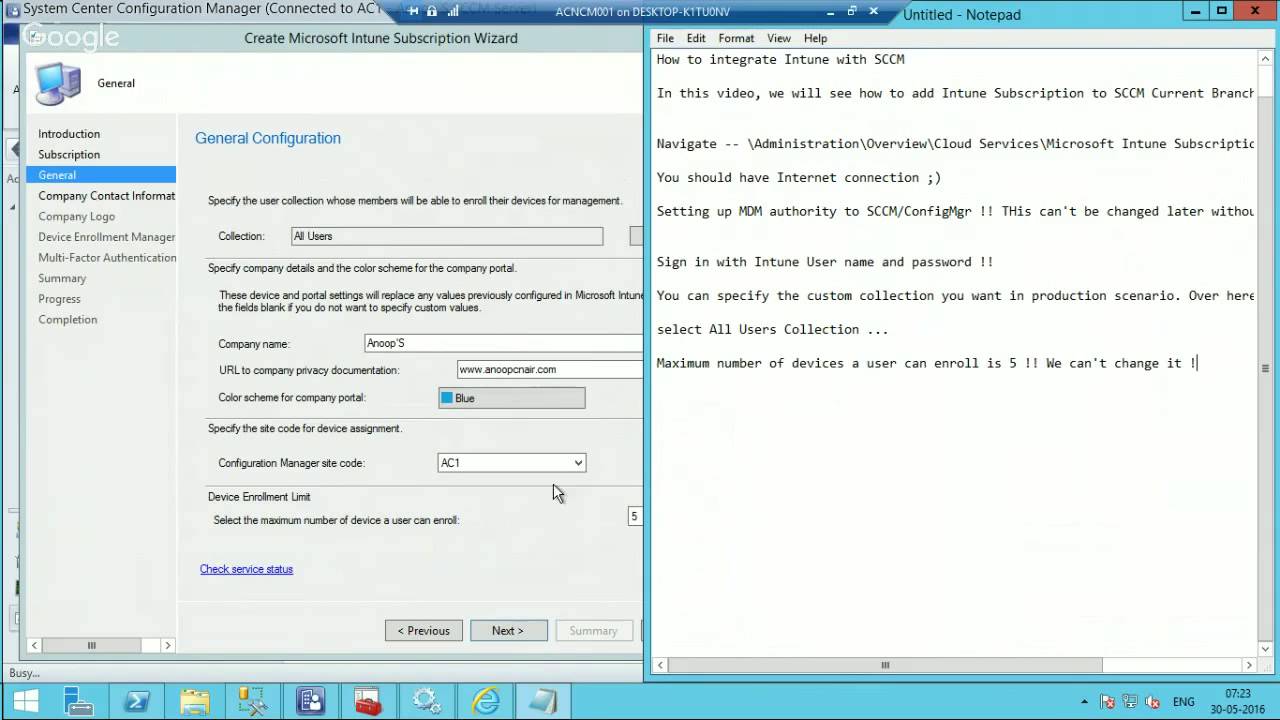Go to the Introduction wizard step
The width and height of the screenshot is (1280, 720).
pos(69,134)
